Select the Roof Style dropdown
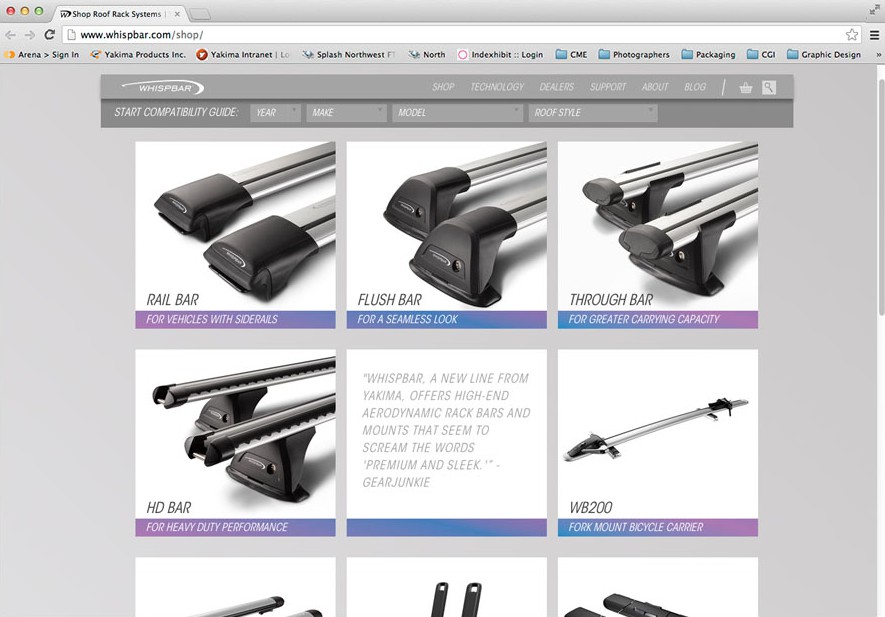This screenshot has width=885, height=617. click(592, 113)
